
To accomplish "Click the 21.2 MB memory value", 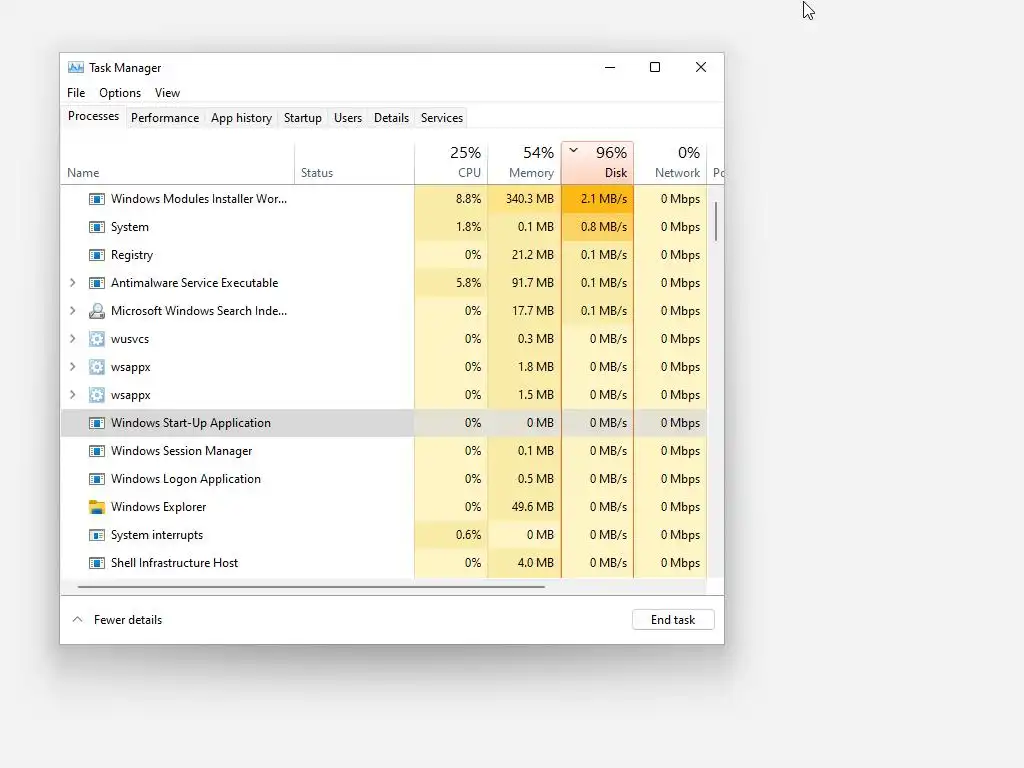I will coord(532,255).
